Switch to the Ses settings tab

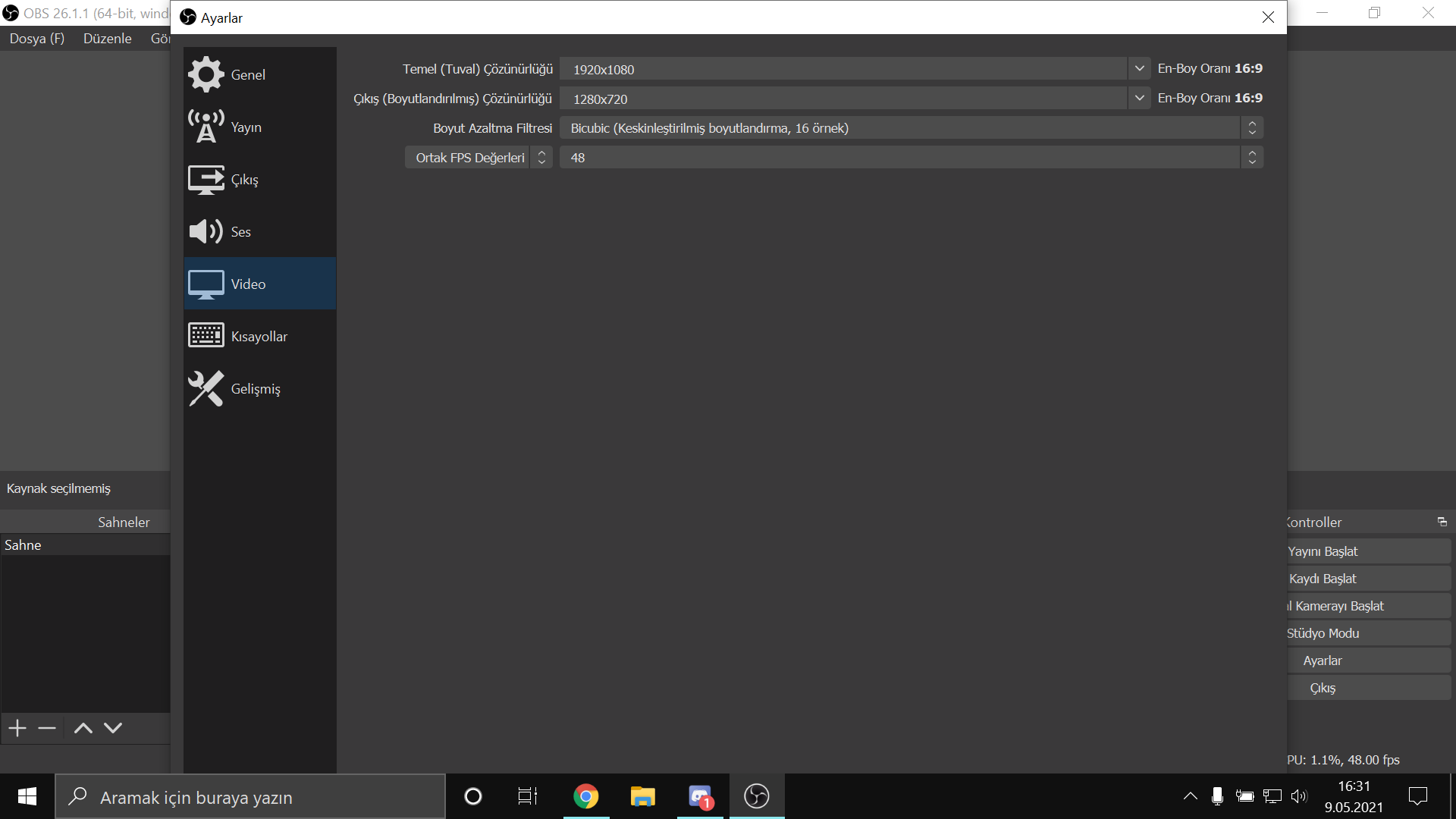click(x=260, y=231)
